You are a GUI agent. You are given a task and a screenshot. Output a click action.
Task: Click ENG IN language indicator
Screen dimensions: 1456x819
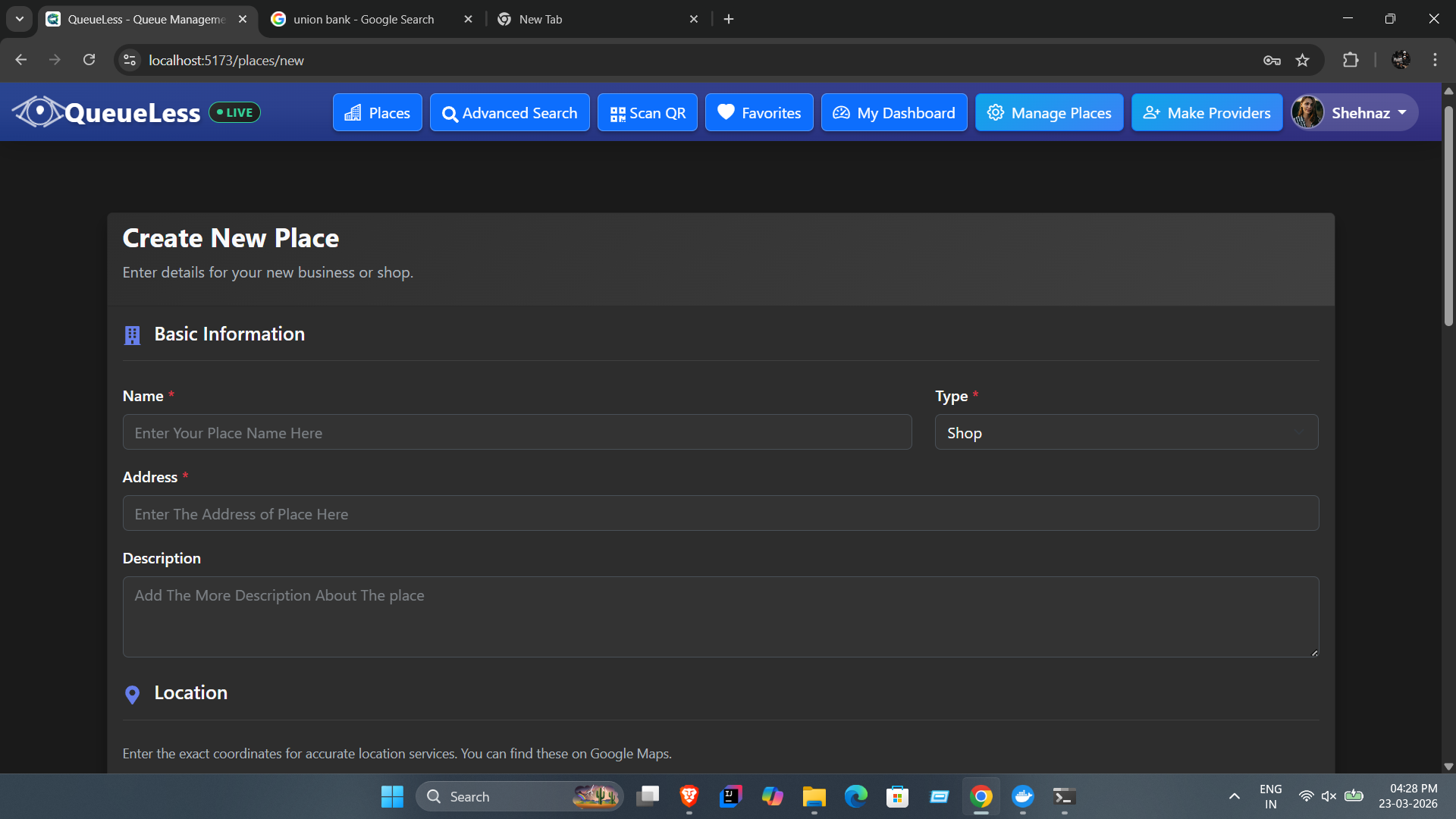1270,796
